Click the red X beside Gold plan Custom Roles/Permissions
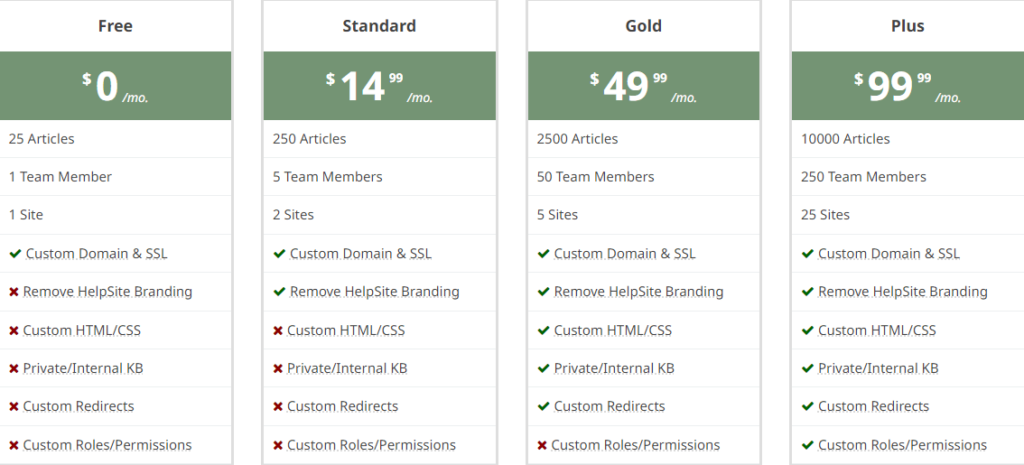The width and height of the screenshot is (1024, 465). click(x=542, y=445)
